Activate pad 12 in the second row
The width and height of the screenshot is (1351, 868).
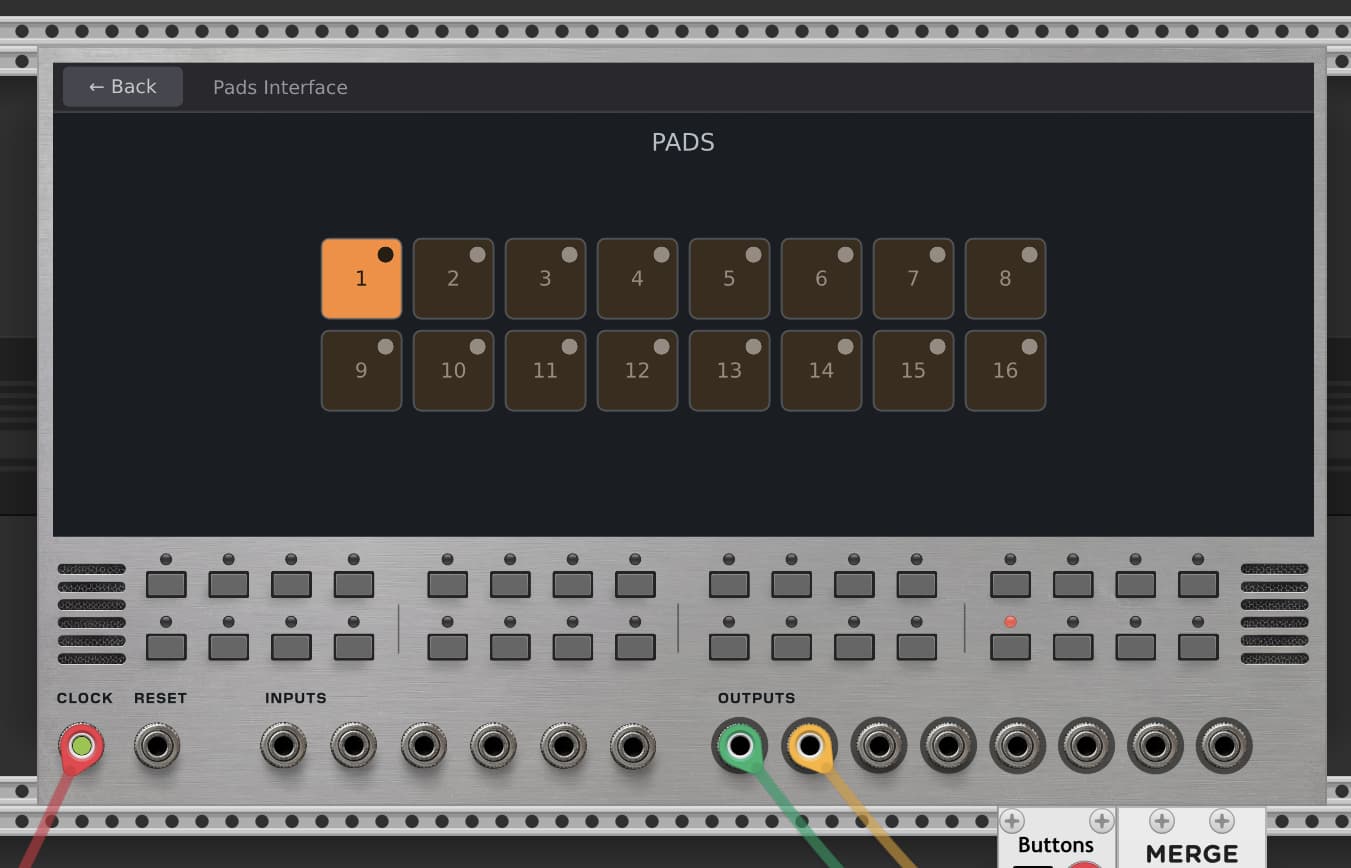pyautogui.click(x=637, y=371)
